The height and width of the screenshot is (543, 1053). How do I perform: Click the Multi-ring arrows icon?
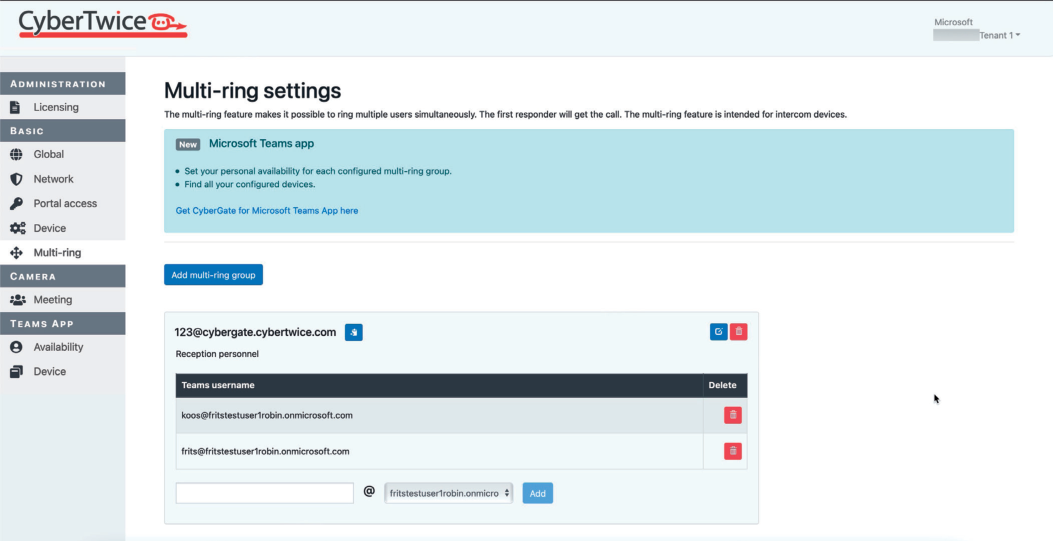pos(17,253)
